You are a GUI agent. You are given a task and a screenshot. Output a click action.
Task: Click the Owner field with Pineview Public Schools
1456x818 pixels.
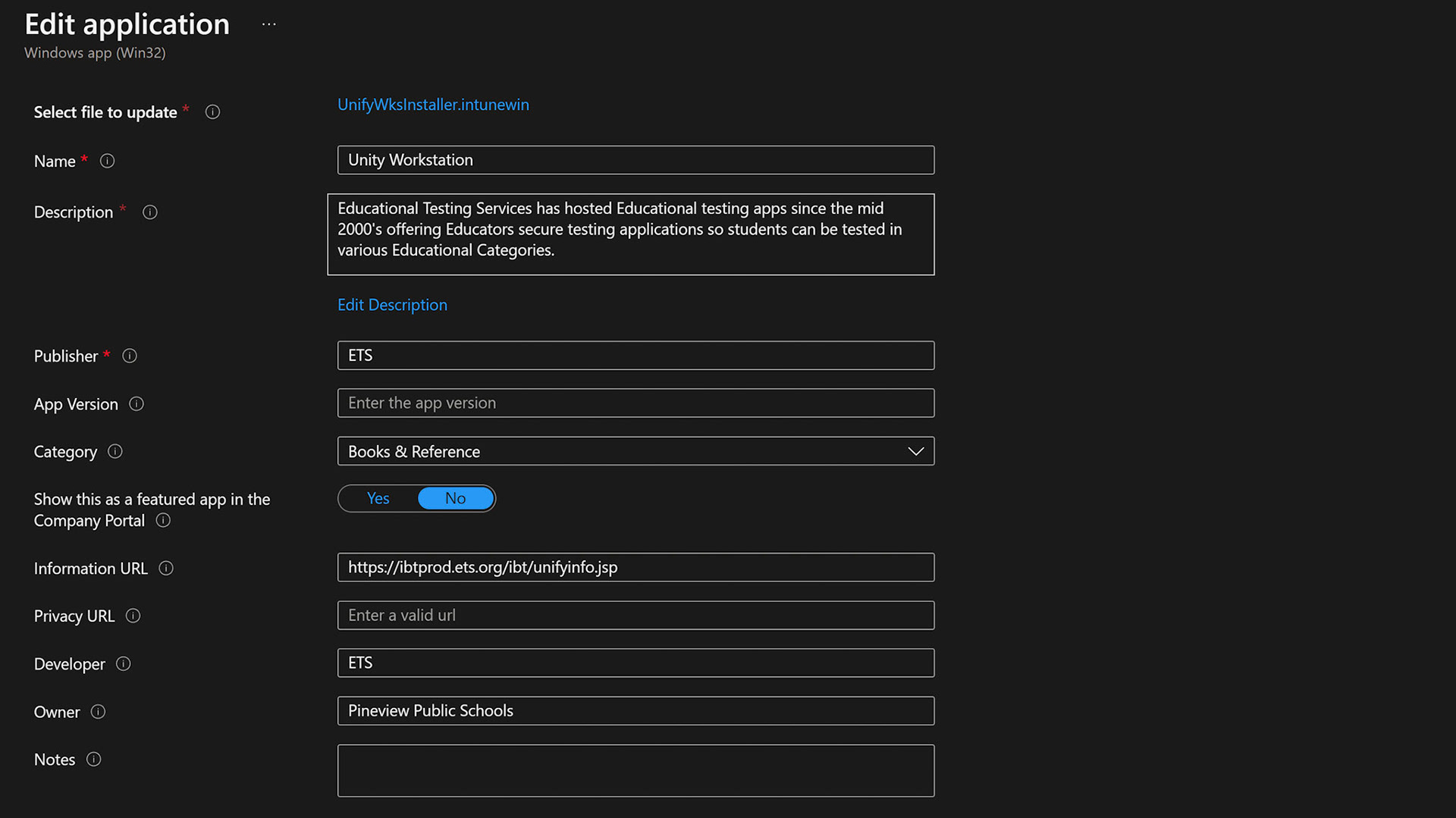635,711
